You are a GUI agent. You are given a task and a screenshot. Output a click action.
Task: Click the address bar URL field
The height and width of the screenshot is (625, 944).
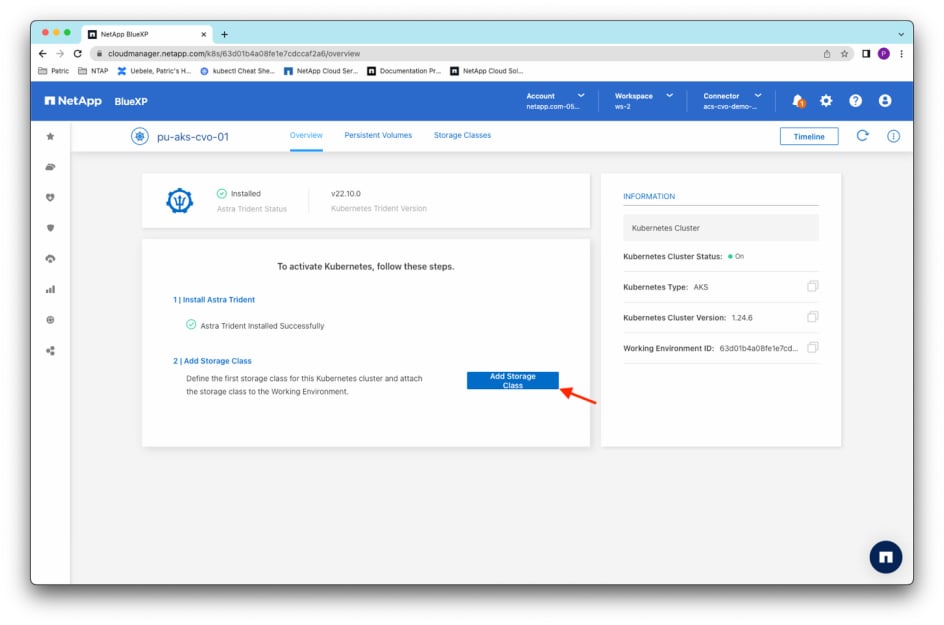458,54
